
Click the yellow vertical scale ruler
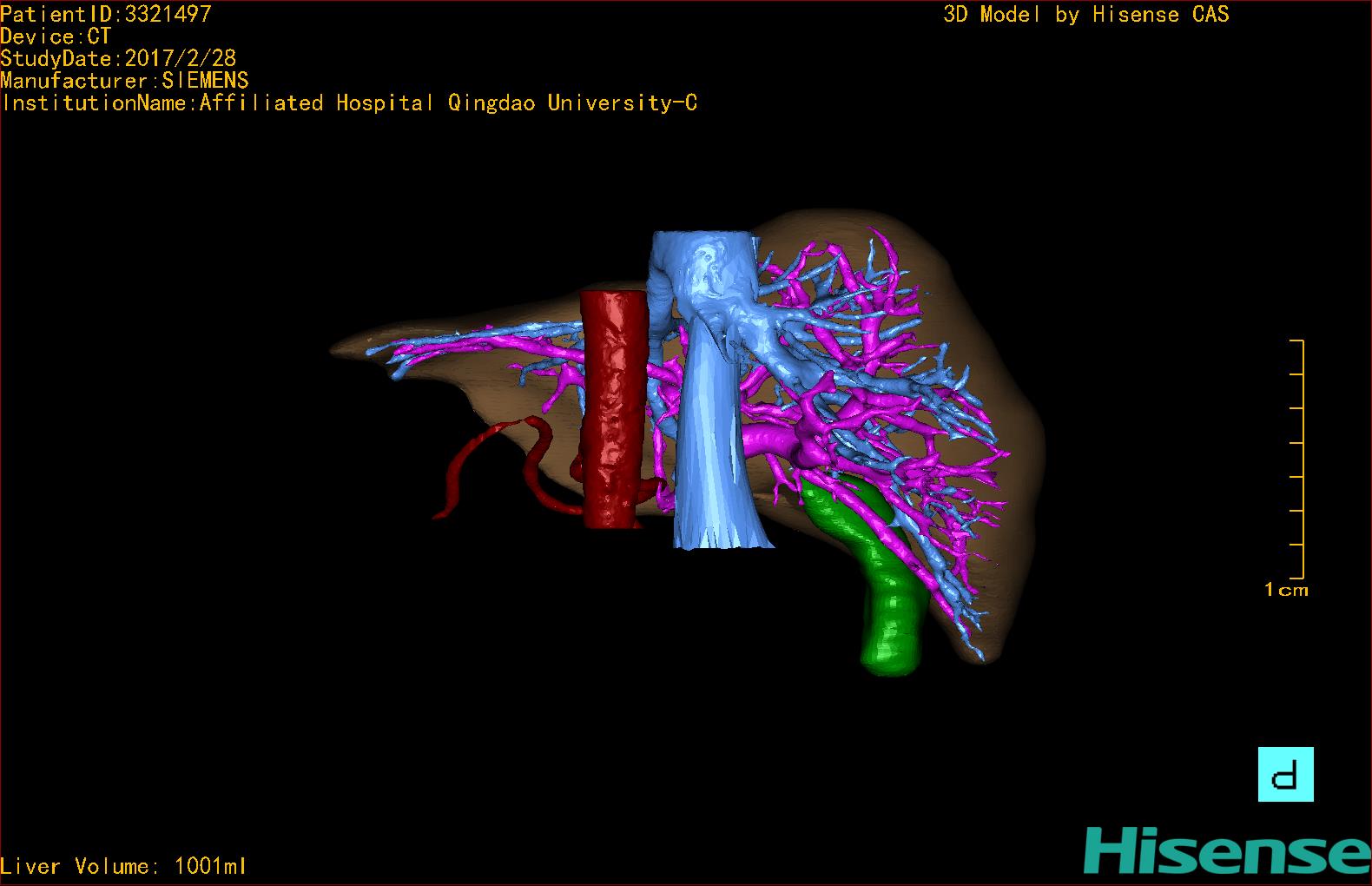[1297, 460]
